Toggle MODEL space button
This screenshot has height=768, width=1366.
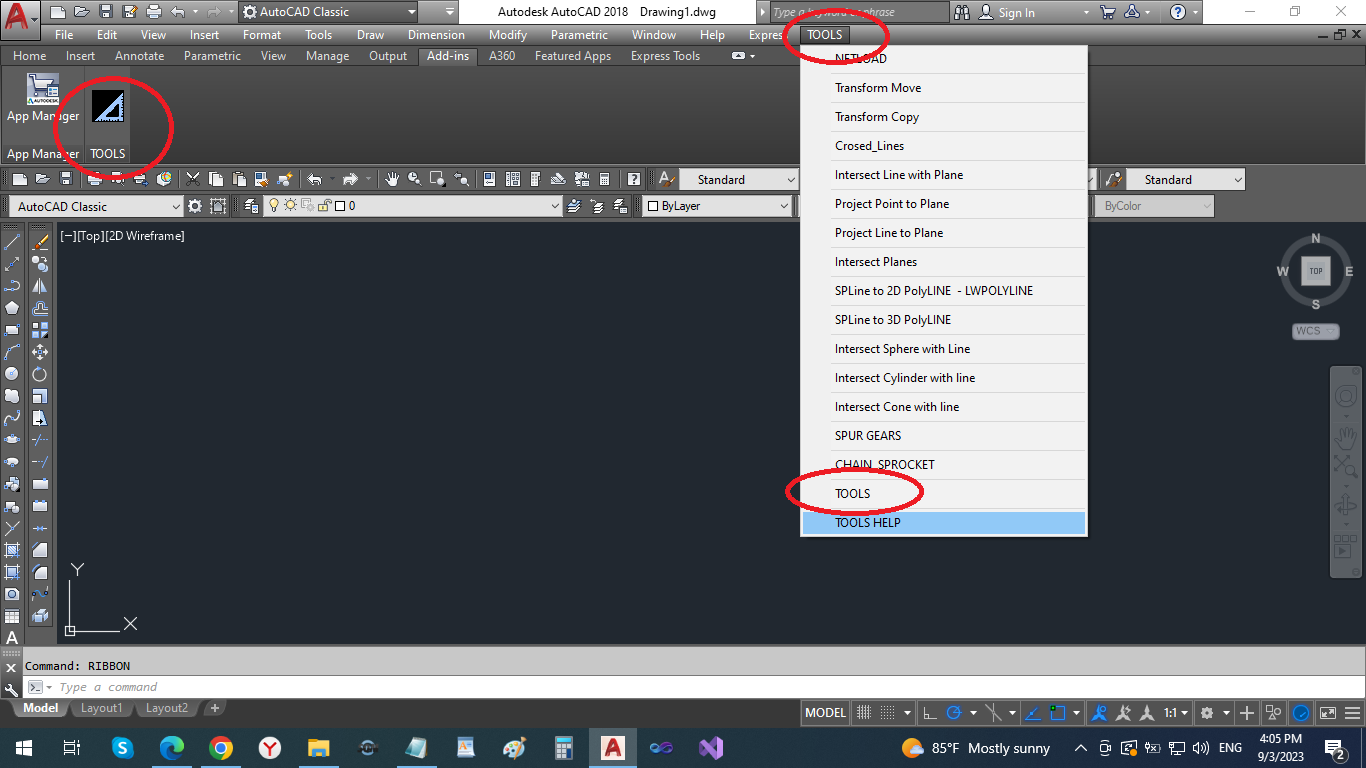point(826,713)
